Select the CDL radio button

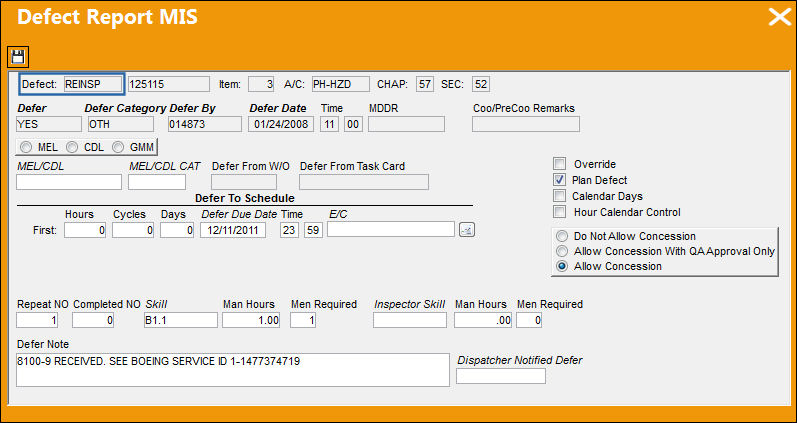(72, 147)
